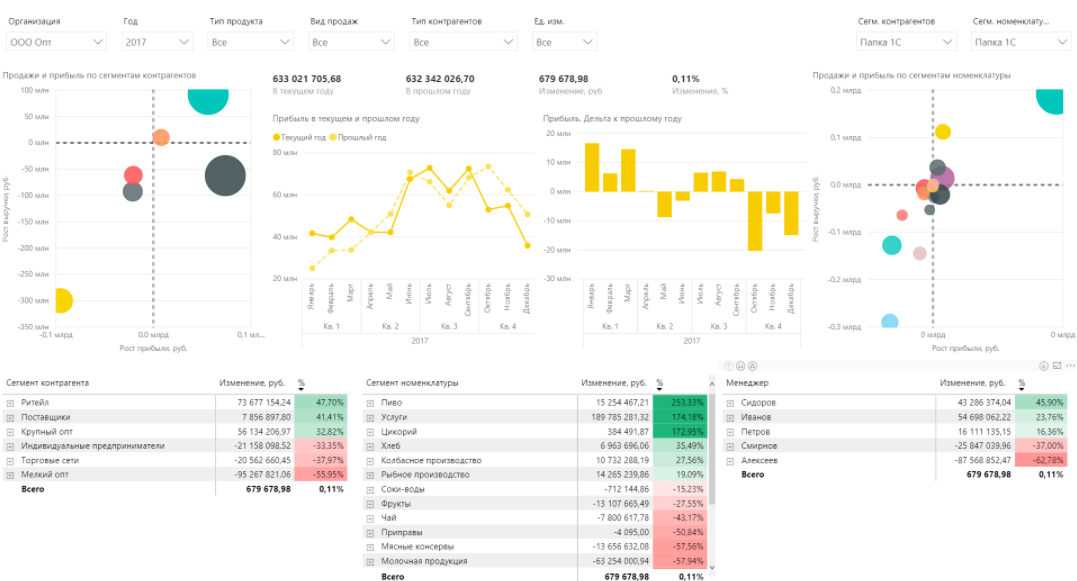Click the "expand all levels" icon above the Менеджер table
The image size is (1077, 581).
click(x=752, y=366)
